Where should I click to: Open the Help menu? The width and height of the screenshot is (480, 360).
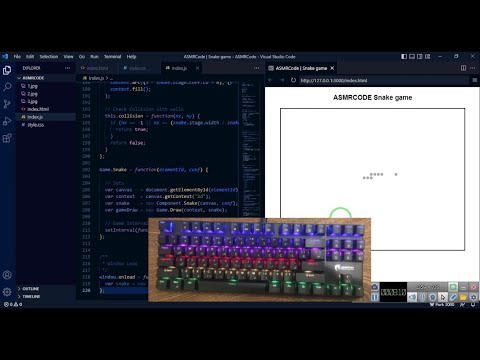pos(131,56)
